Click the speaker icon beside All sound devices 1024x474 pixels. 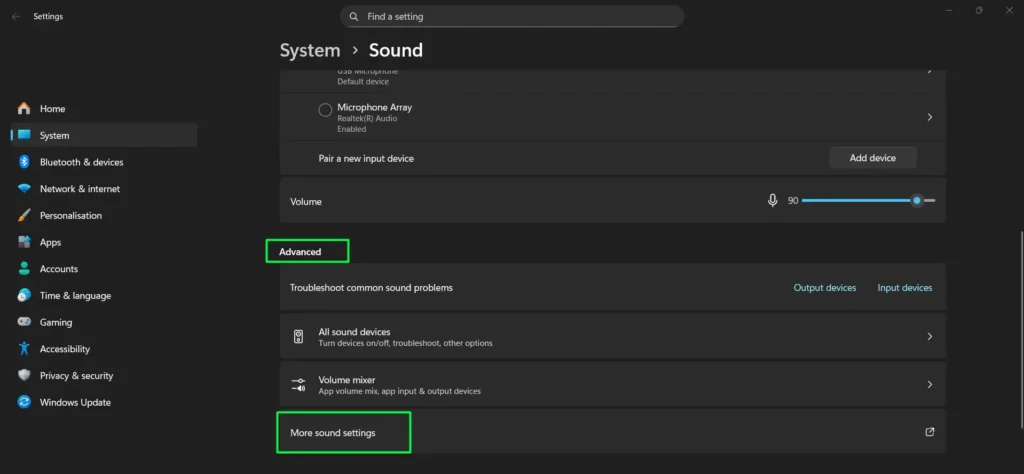tap(298, 337)
